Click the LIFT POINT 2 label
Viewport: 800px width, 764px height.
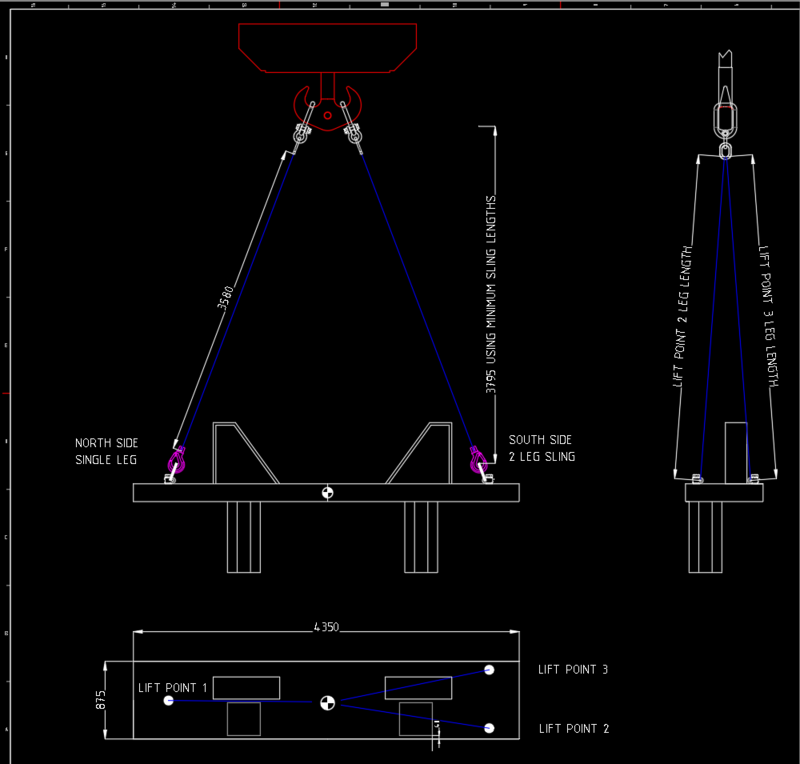(575, 729)
